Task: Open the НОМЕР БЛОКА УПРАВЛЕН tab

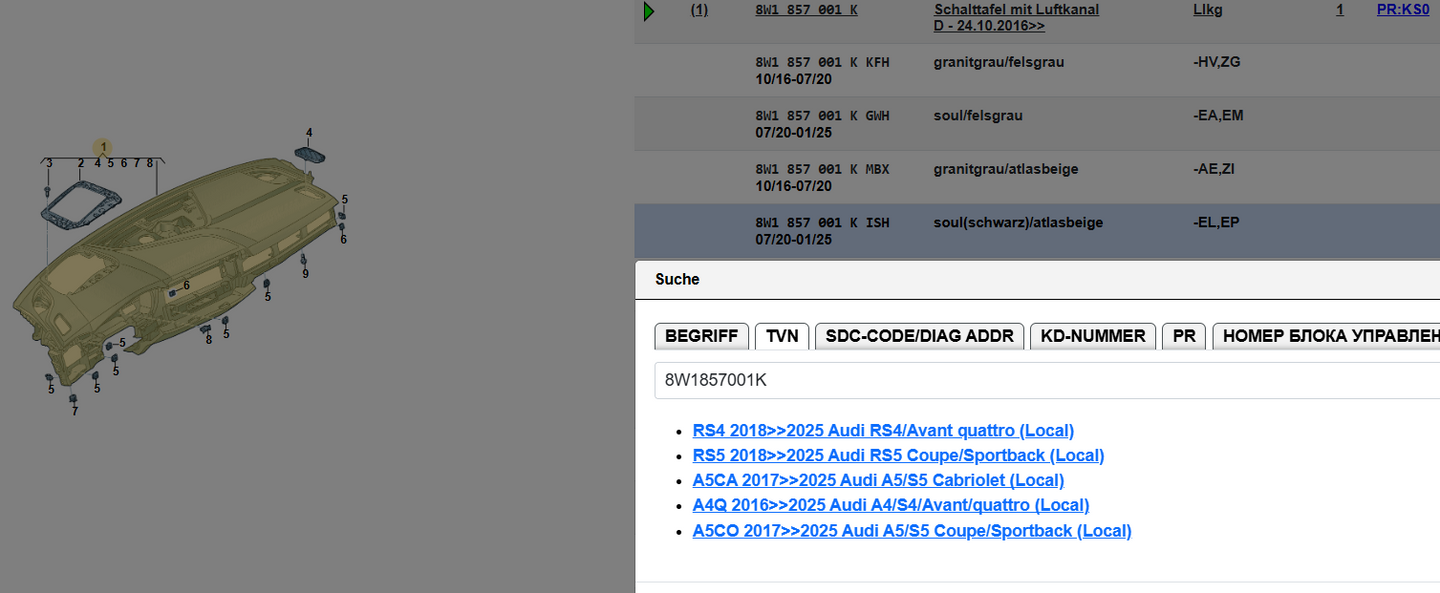Action: tap(1326, 336)
